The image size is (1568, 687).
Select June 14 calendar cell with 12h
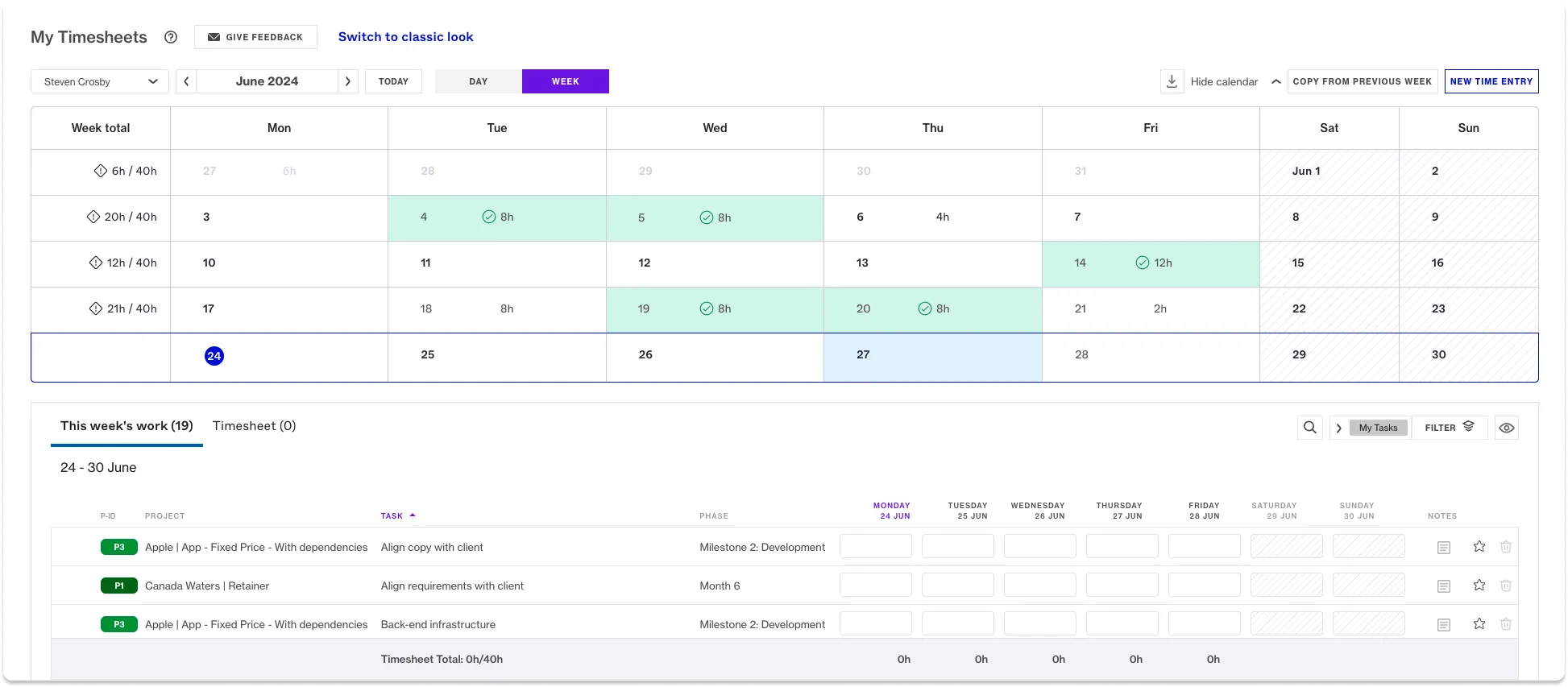1151,263
